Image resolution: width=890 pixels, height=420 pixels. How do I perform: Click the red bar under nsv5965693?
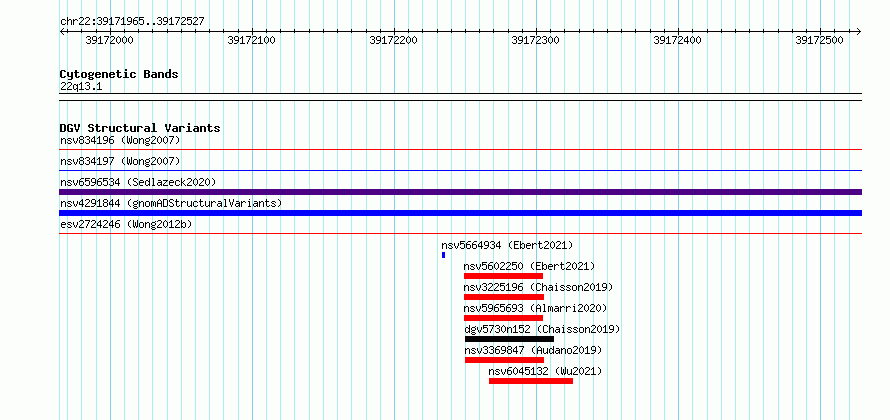point(503,318)
